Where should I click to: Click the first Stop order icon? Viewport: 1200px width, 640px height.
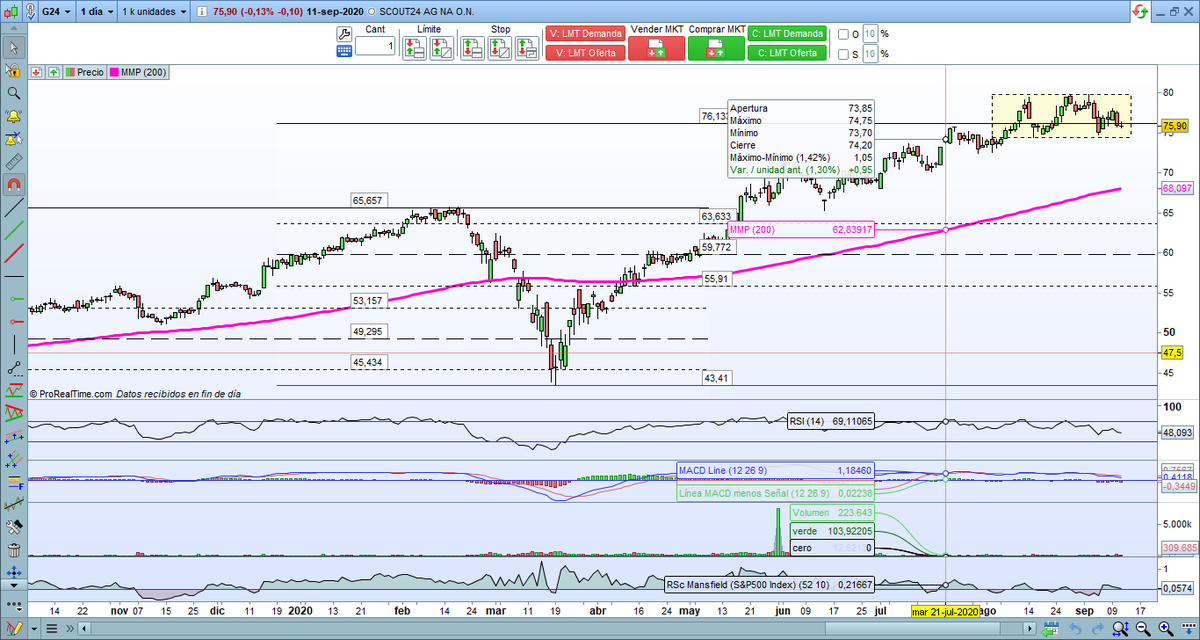pyautogui.click(x=473, y=49)
